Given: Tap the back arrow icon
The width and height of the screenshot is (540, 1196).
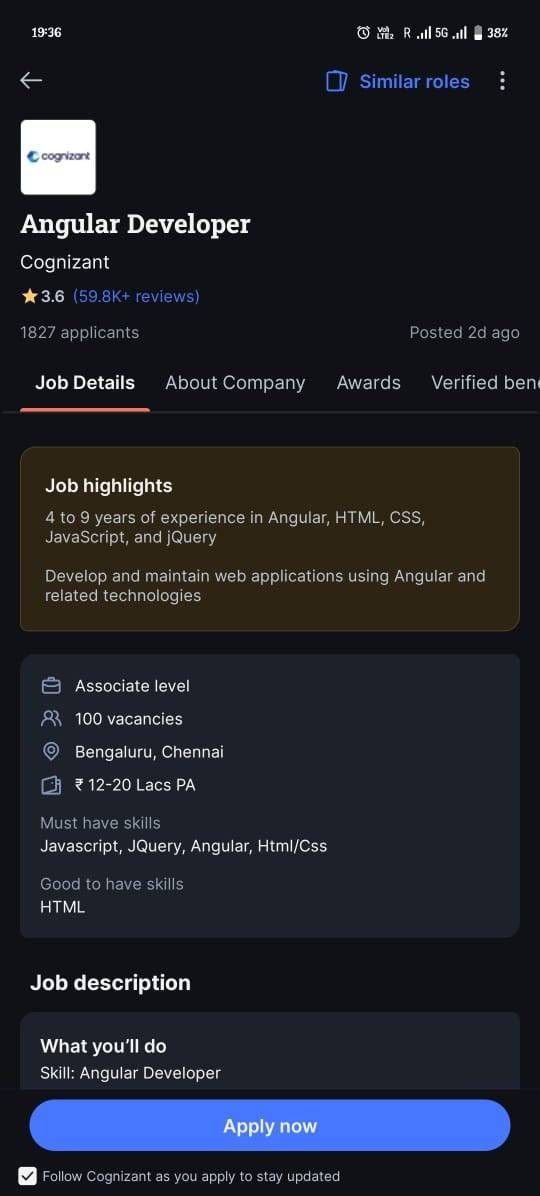Looking at the screenshot, I should pos(31,80).
